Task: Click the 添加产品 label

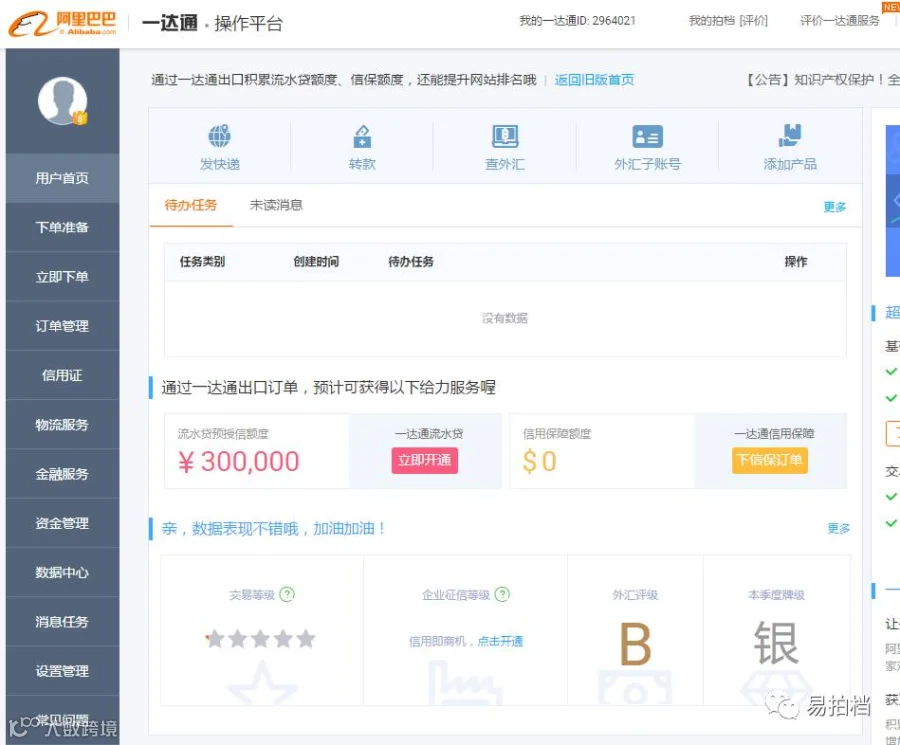Action: [x=790, y=164]
